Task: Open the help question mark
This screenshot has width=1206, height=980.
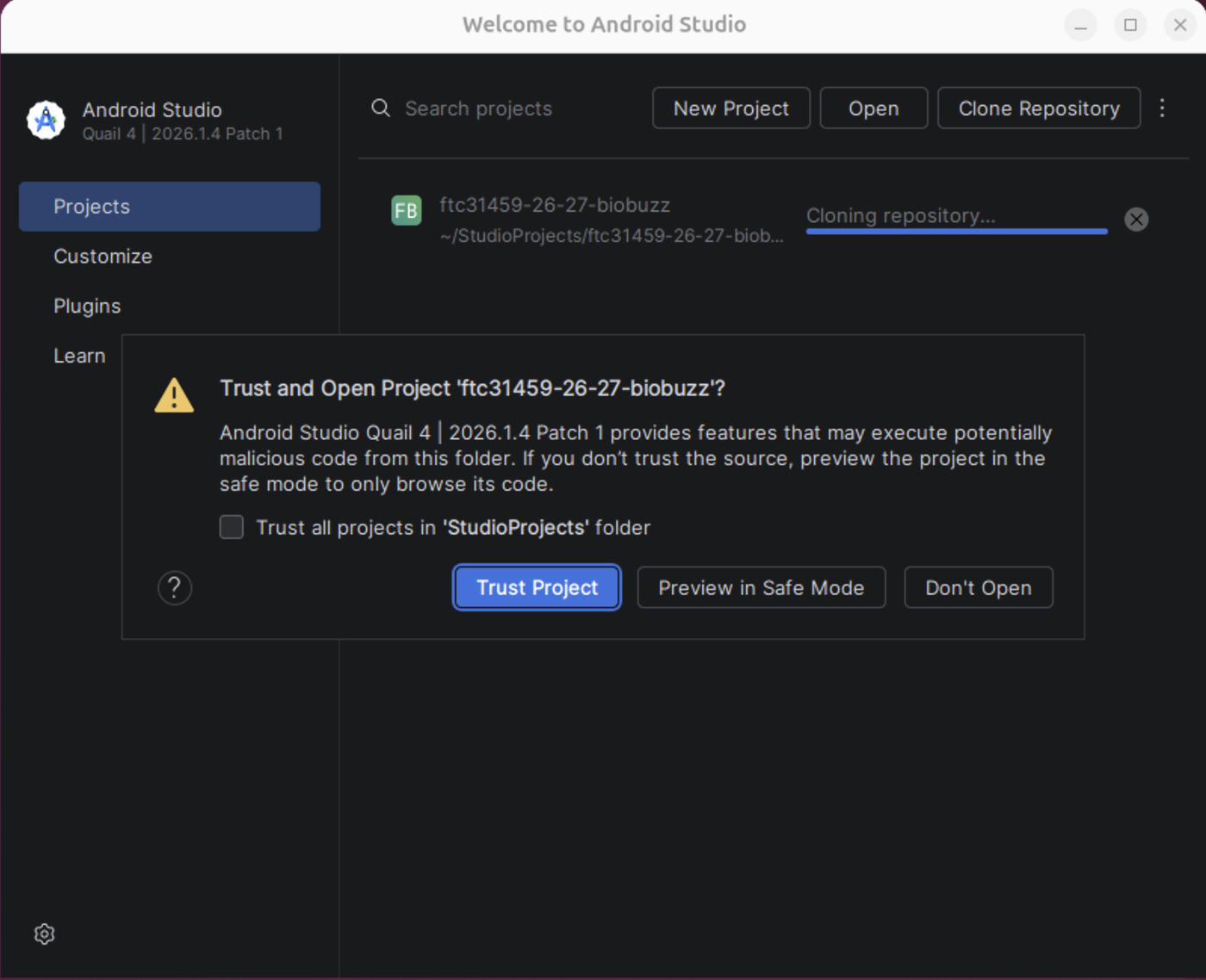Action: (x=175, y=588)
